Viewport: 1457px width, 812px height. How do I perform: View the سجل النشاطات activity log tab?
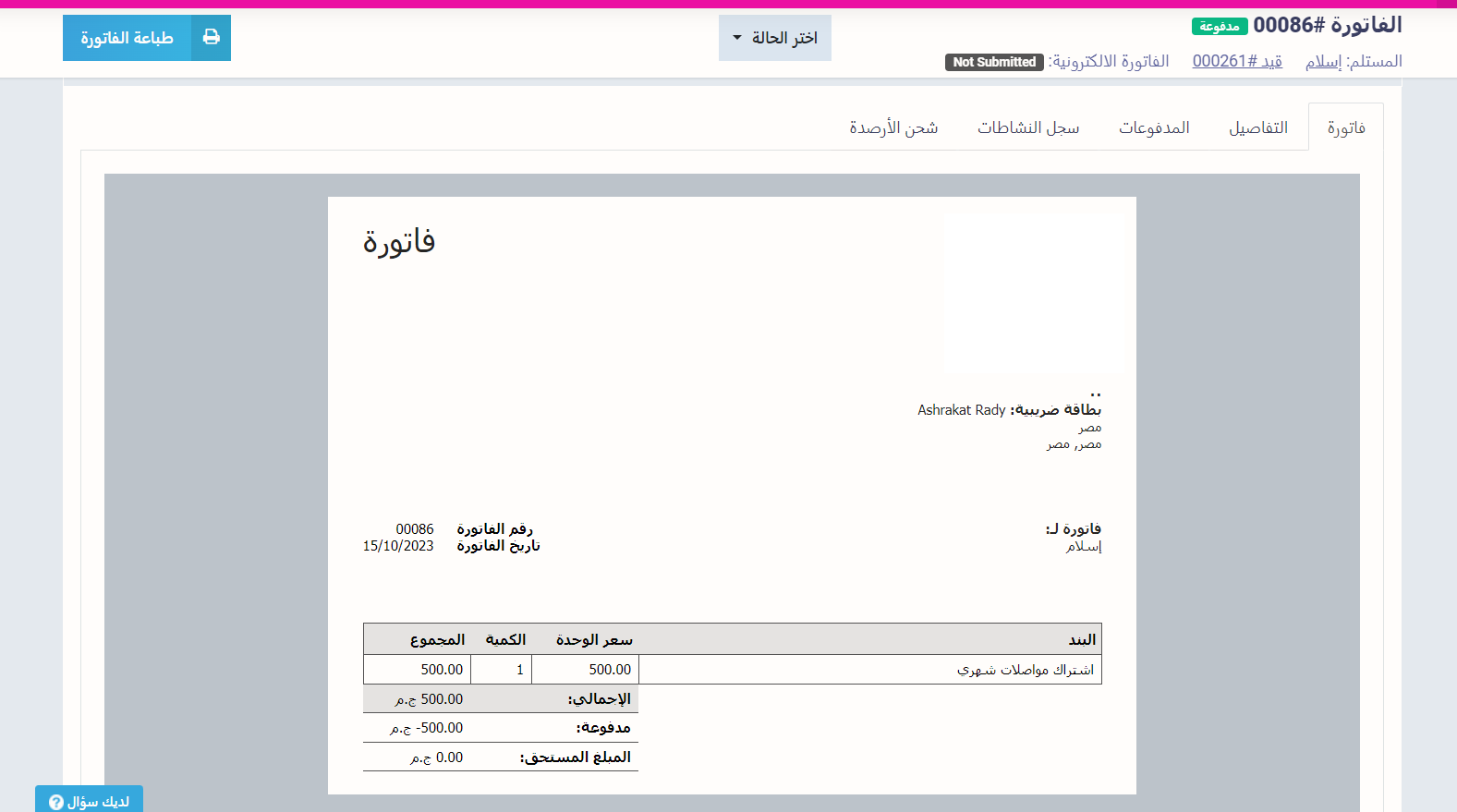[x=1028, y=127]
